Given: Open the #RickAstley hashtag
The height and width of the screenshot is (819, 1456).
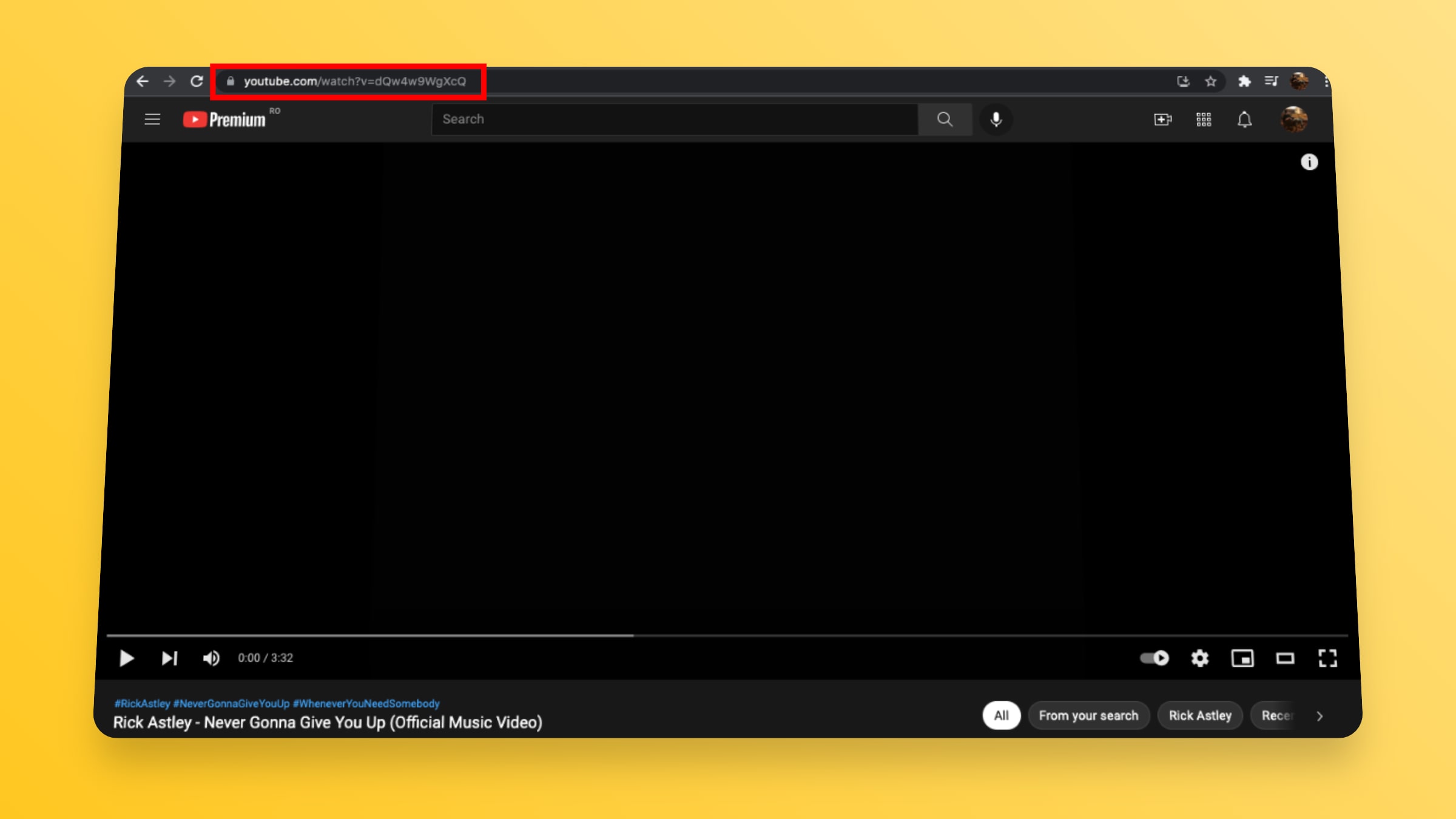Looking at the screenshot, I should point(142,704).
